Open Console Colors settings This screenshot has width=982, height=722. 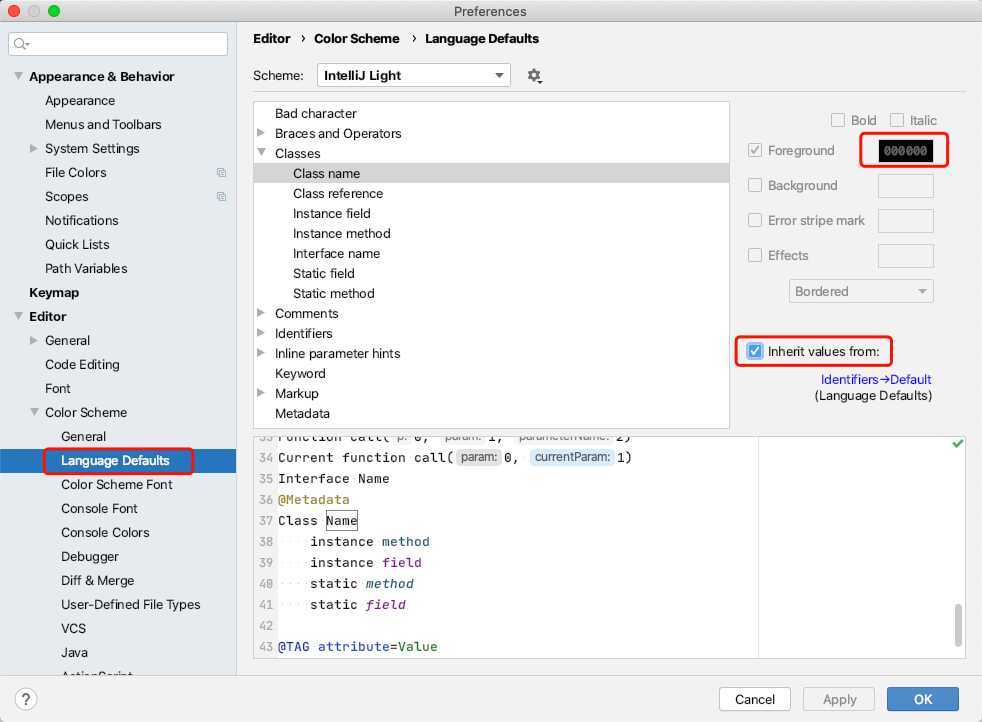(x=105, y=532)
